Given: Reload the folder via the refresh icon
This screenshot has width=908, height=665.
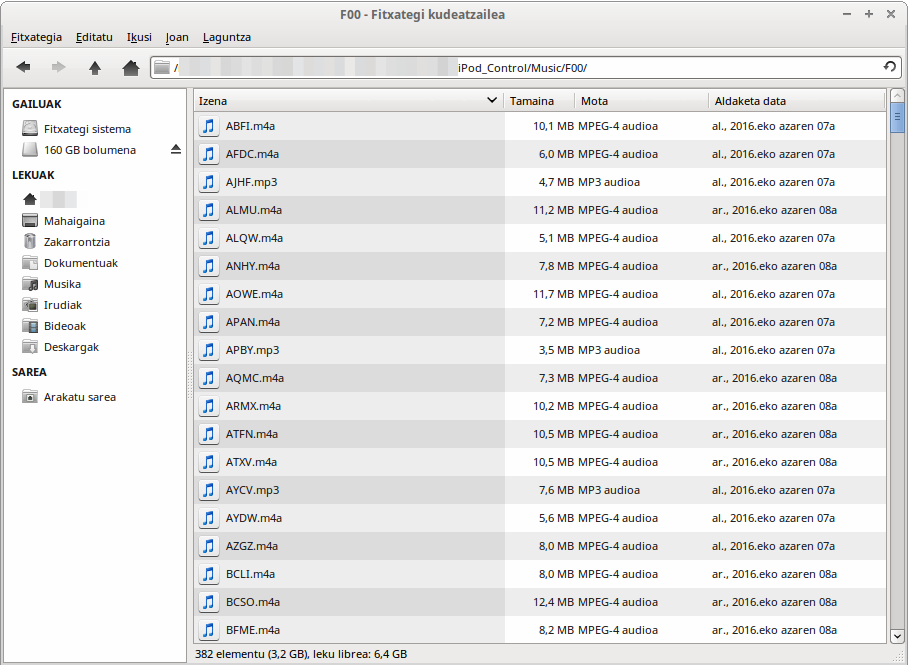Looking at the screenshot, I should (x=889, y=67).
